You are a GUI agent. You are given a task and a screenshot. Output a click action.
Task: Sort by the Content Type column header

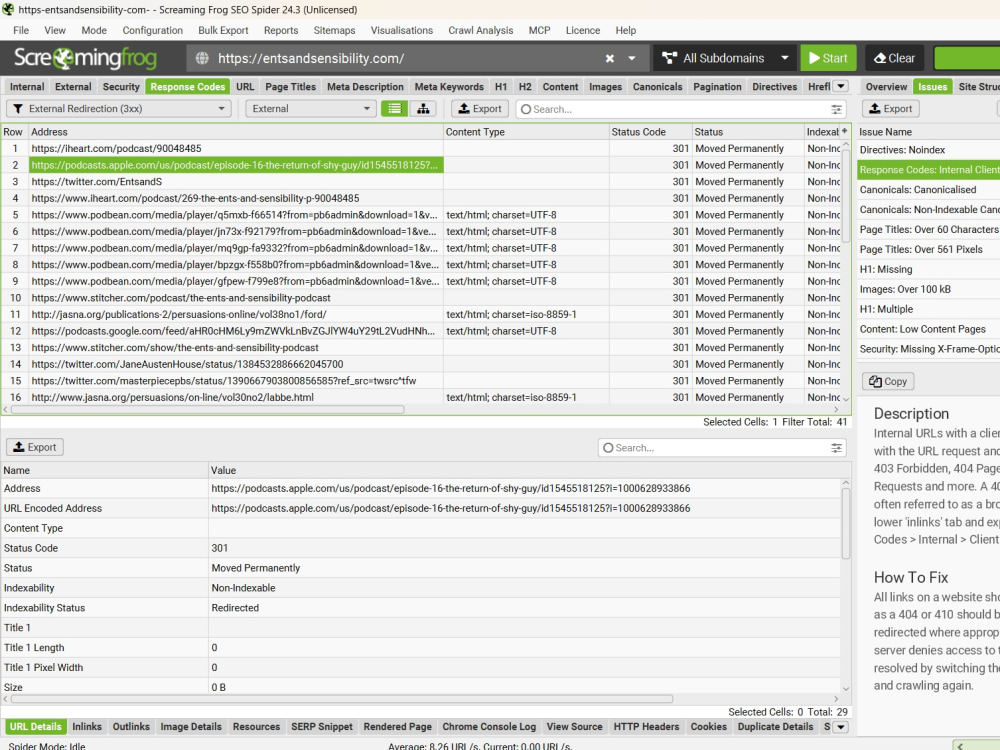point(526,132)
